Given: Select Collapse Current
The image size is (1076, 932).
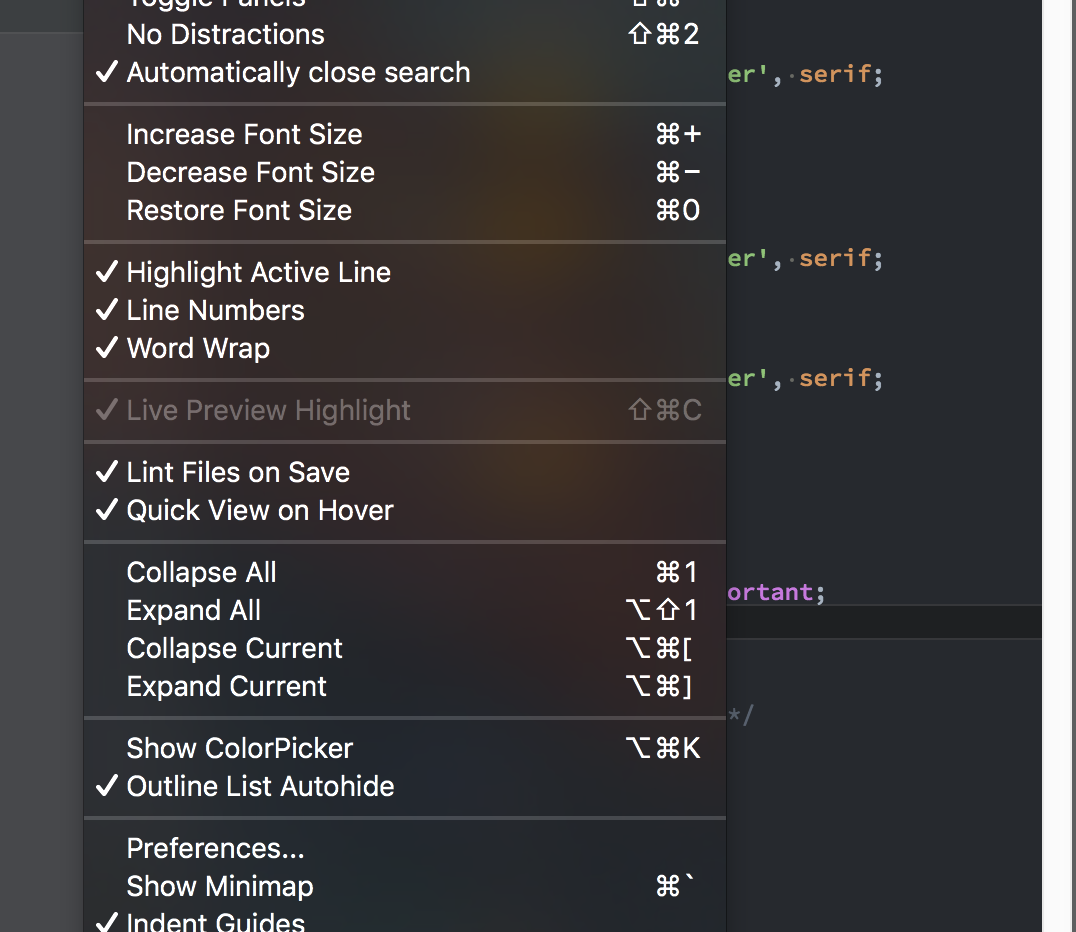Looking at the screenshot, I should tap(234, 648).
